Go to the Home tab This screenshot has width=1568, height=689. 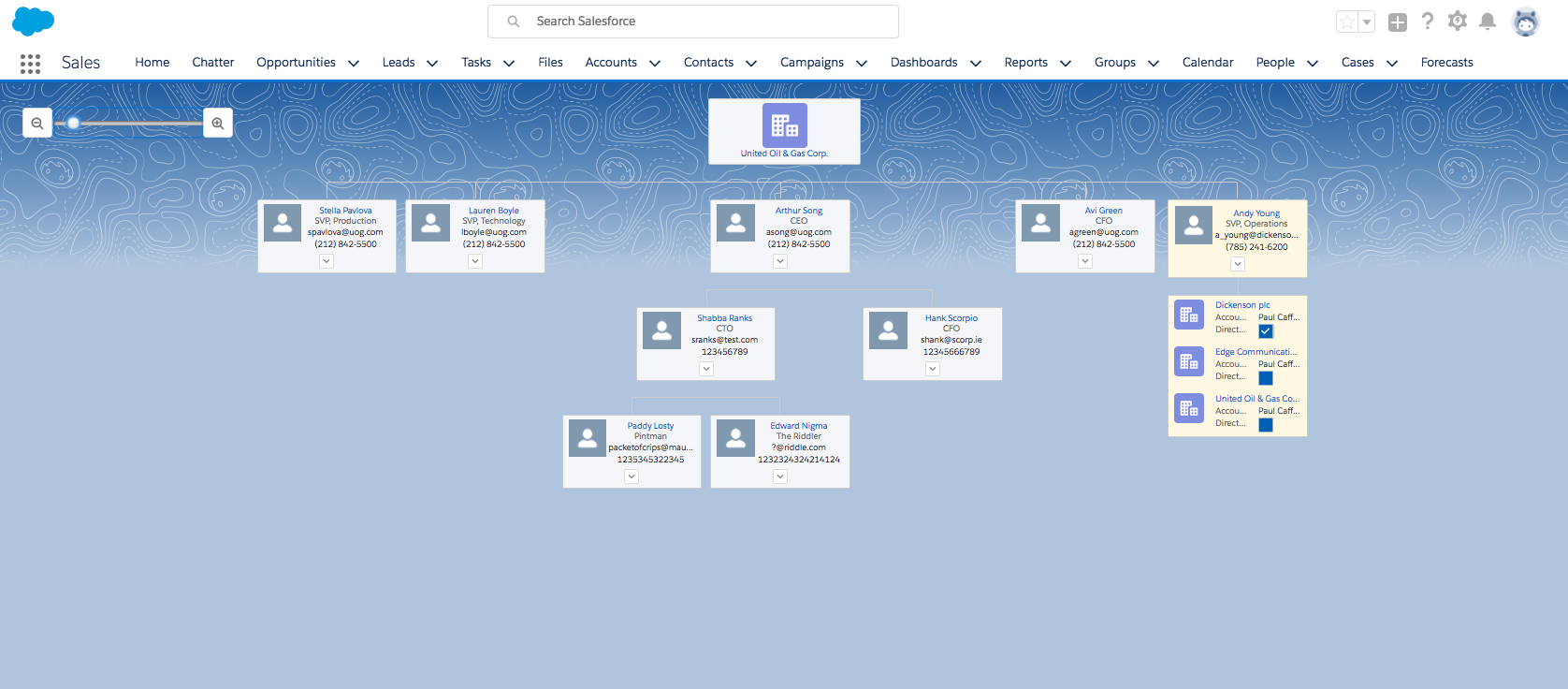pyautogui.click(x=152, y=62)
